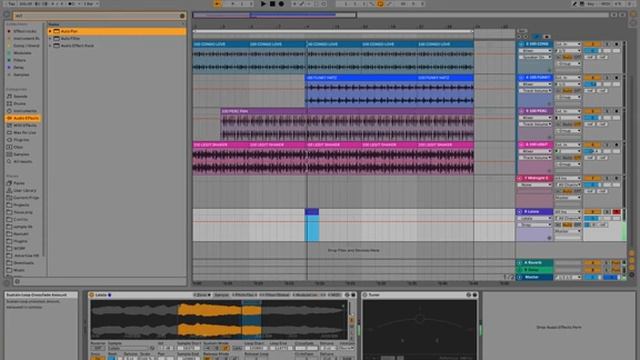640x360 pixels.
Task: Open the Filters collection
Action: [x=19, y=60]
